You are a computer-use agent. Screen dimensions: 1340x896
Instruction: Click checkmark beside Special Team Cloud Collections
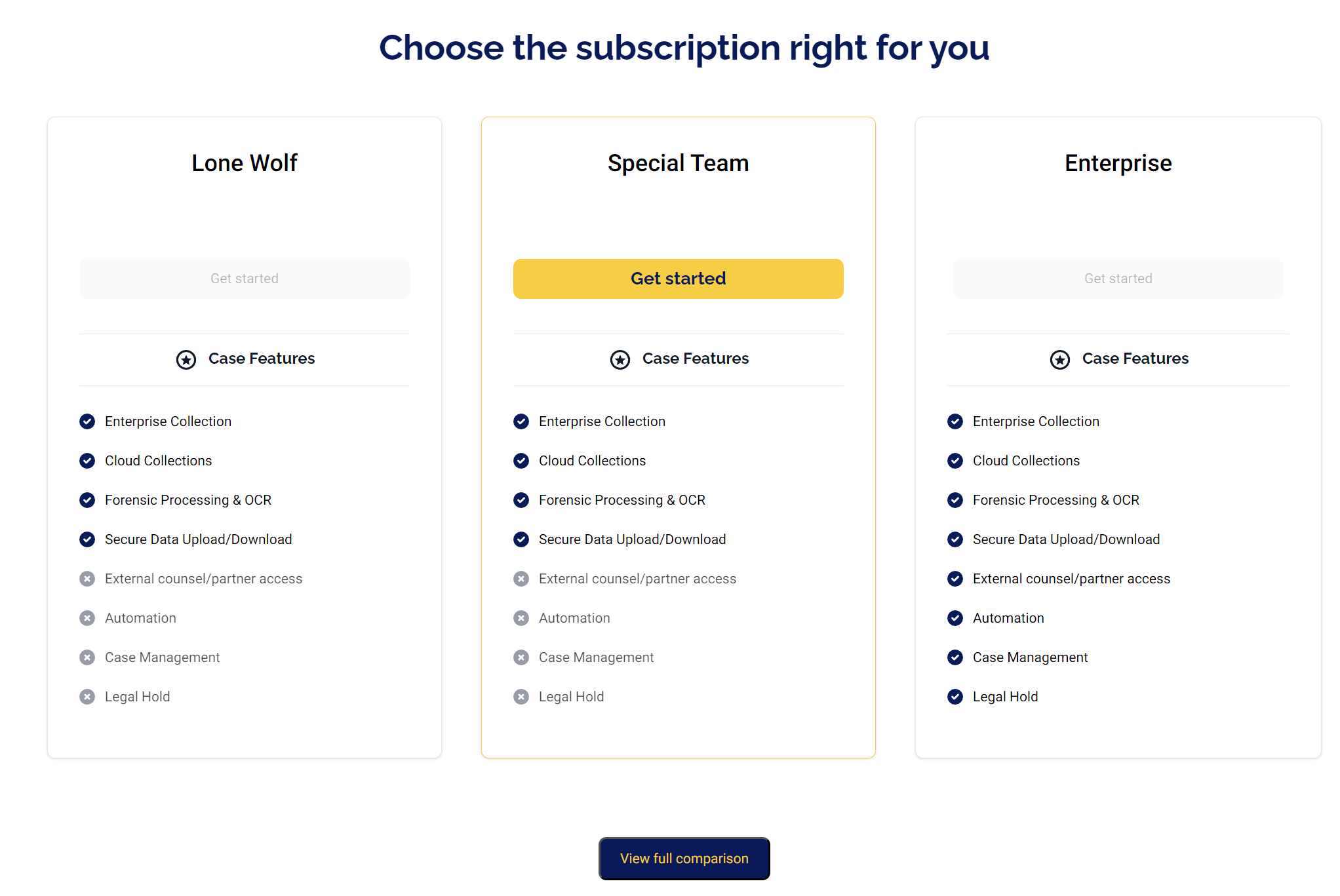[521, 461]
